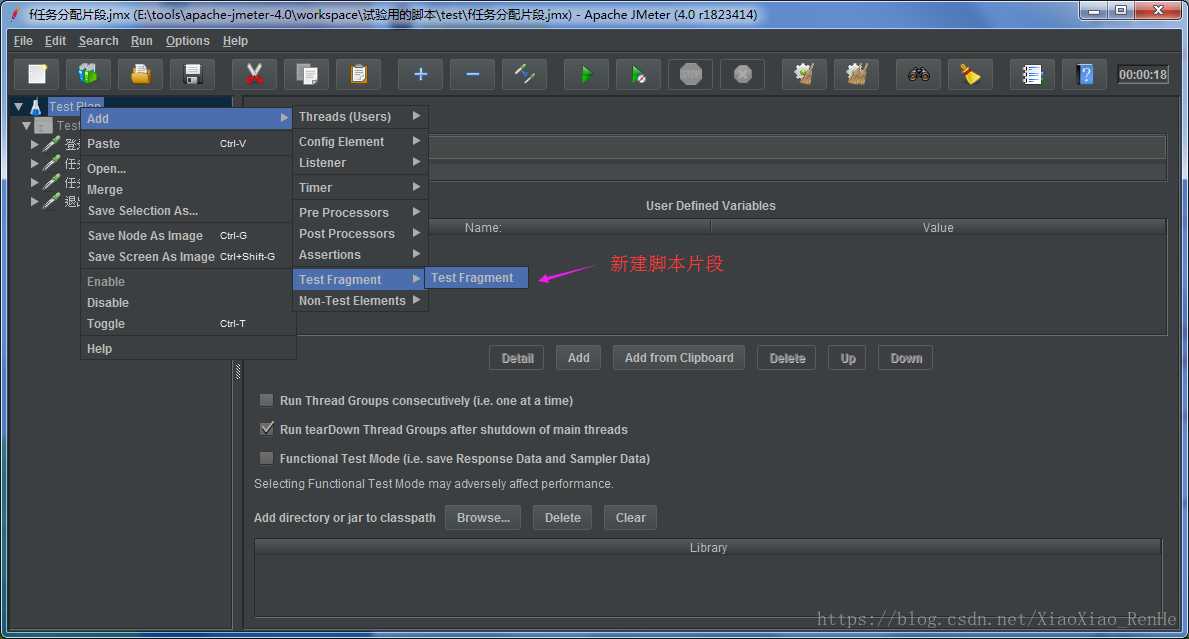Click the Clear All results icon
1189x639 pixels.
(x=857, y=74)
